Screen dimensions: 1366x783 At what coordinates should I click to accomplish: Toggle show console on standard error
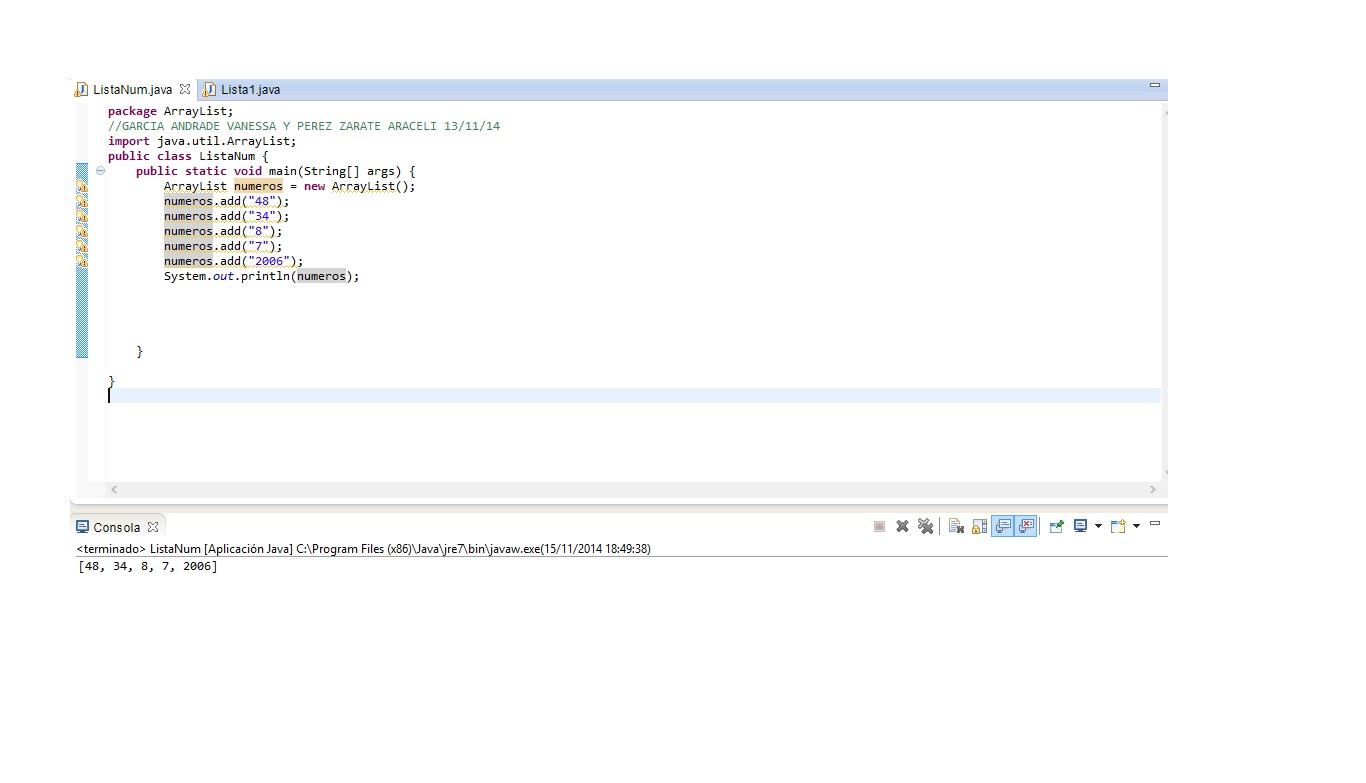1025,526
